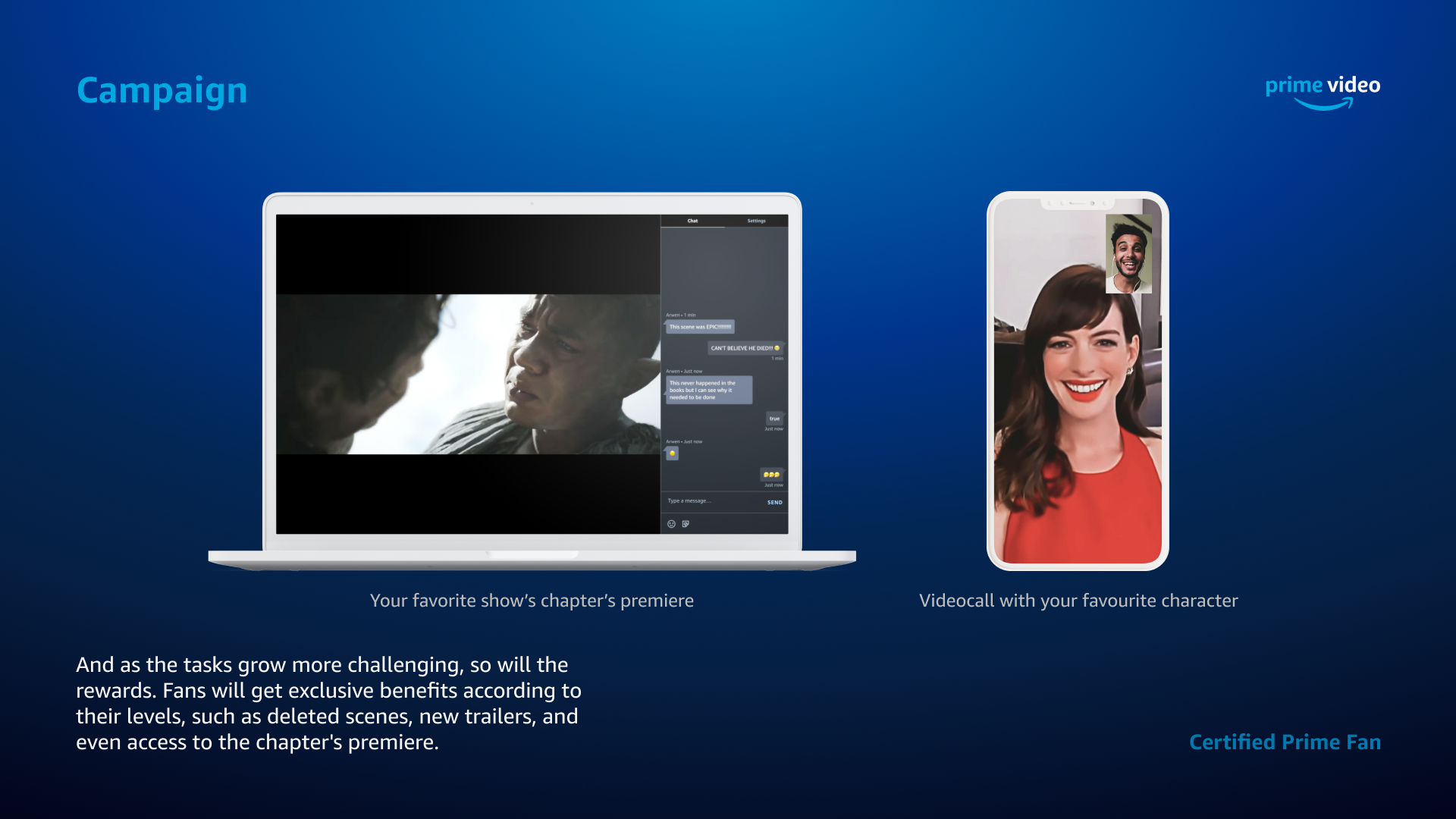1456x819 pixels.
Task: Click the sticker icon next to emoji
Action: [x=686, y=524]
